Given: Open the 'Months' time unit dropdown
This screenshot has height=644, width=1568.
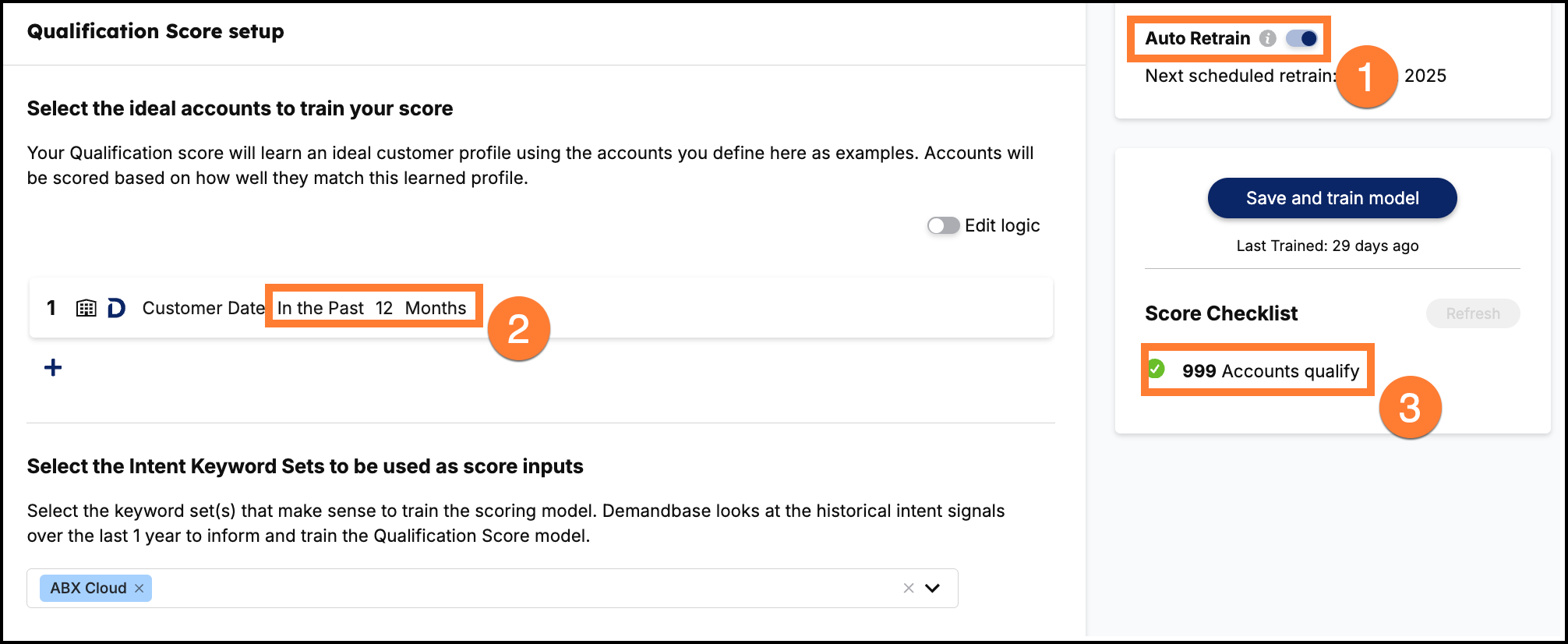Looking at the screenshot, I should point(436,308).
